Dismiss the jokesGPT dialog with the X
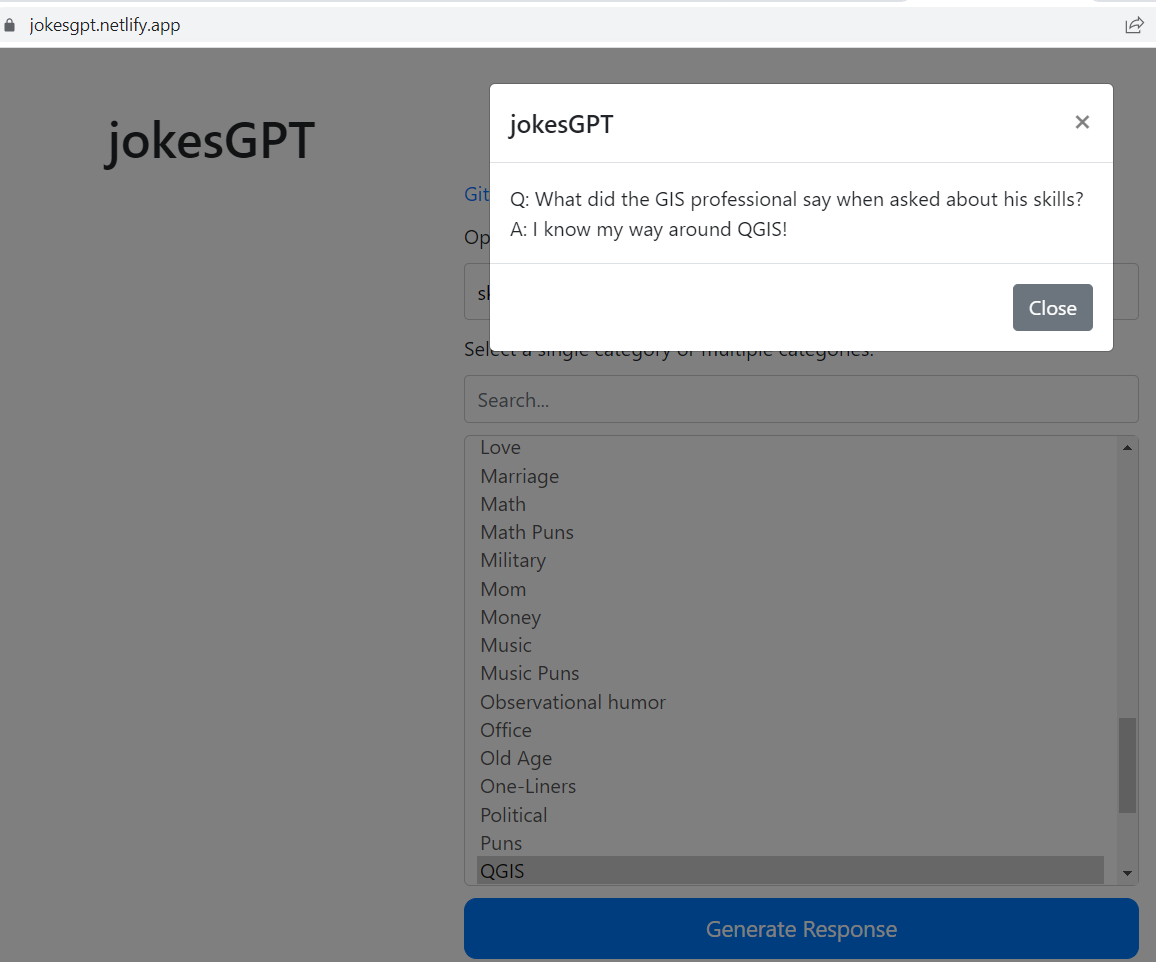This screenshot has height=962, width=1156. 1082,122
